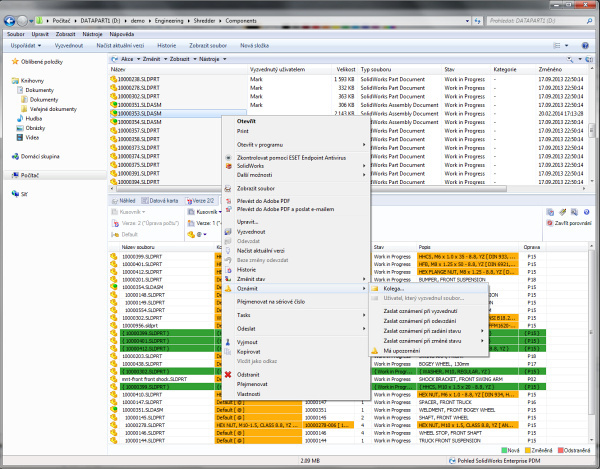Screen dimensions: 600x469
Task: Click Načíst aktuální verzi toolbar button
Action: (x=120, y=46)
